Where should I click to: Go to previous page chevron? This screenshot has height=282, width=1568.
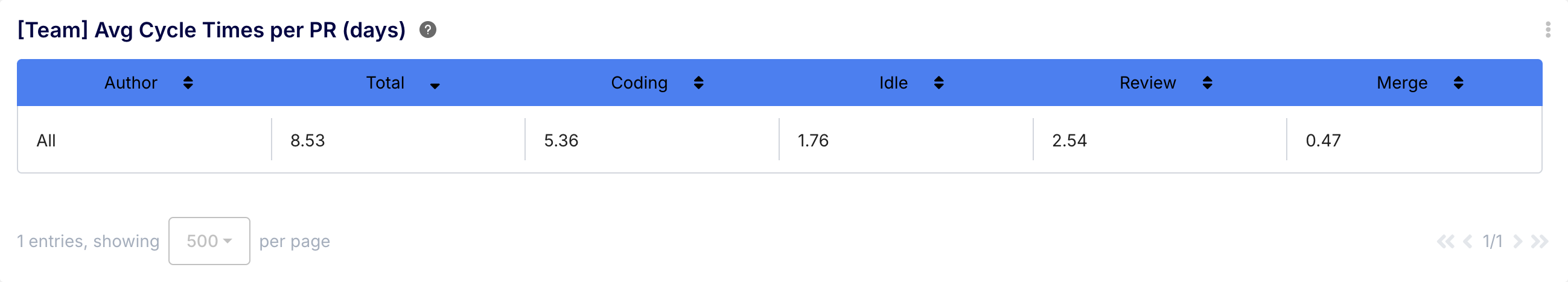pos(1468,242)
